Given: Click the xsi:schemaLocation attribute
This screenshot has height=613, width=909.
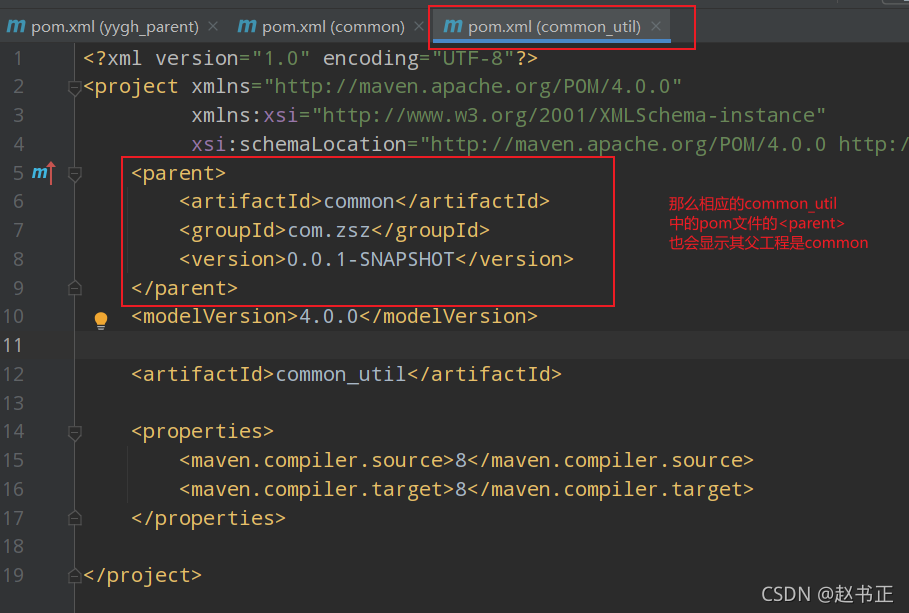Looking at the screenshot, I should 299,144.
